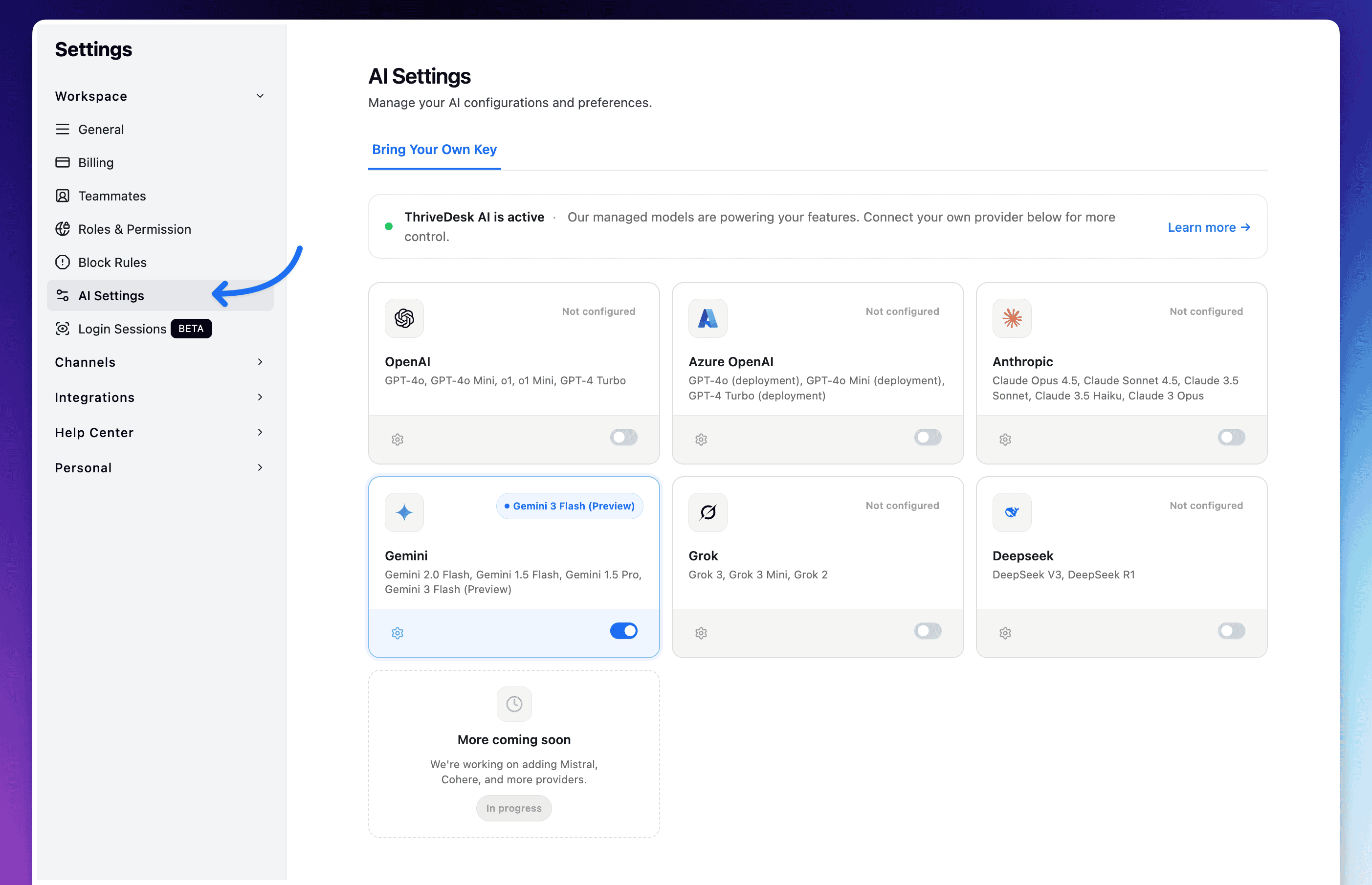This screenshot has width=1372, height=885.
Task: Click the Anthropic starburst logo icon
Action: pos(1012,318)
